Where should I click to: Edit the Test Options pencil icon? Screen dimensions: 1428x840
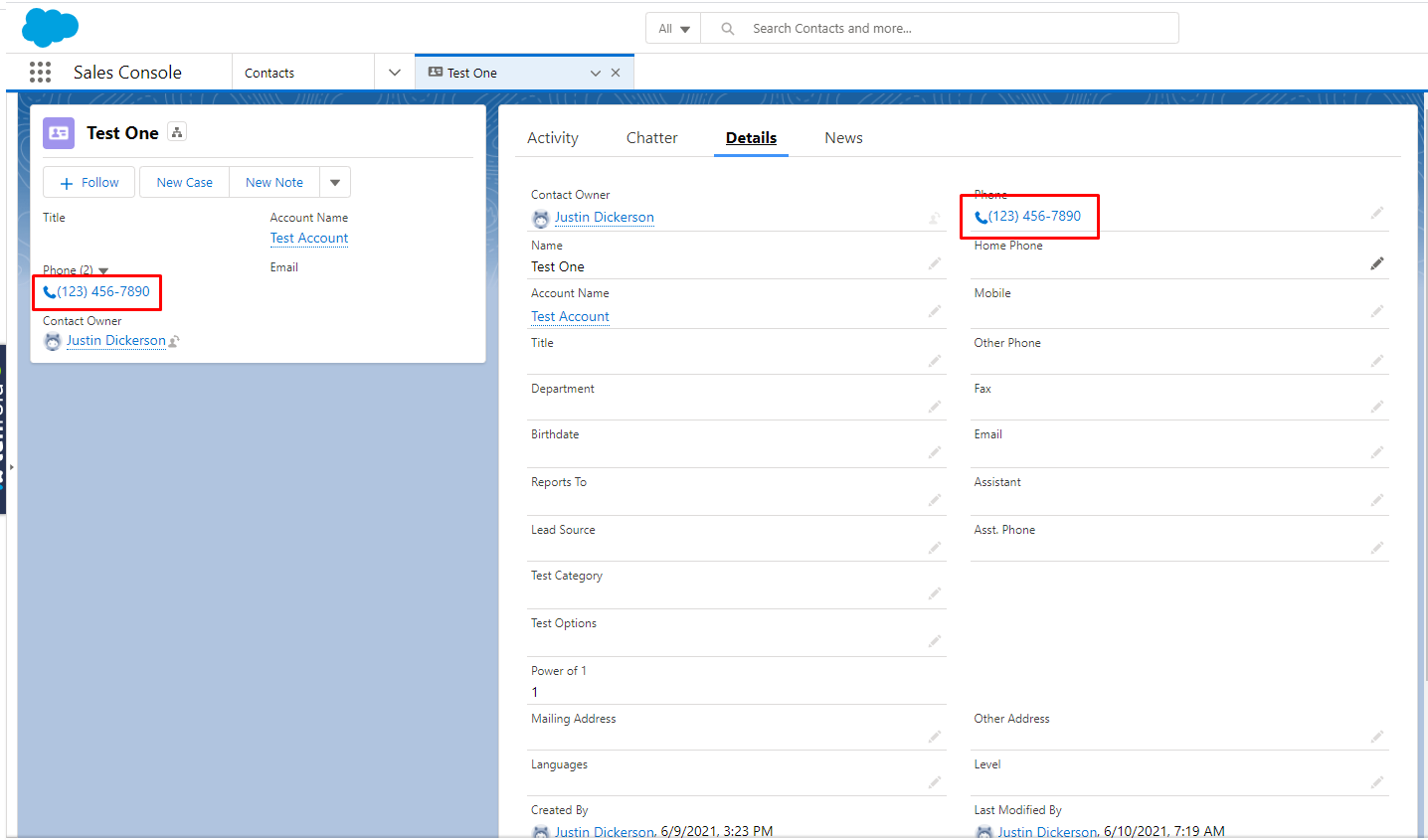[x=935, y=641]
